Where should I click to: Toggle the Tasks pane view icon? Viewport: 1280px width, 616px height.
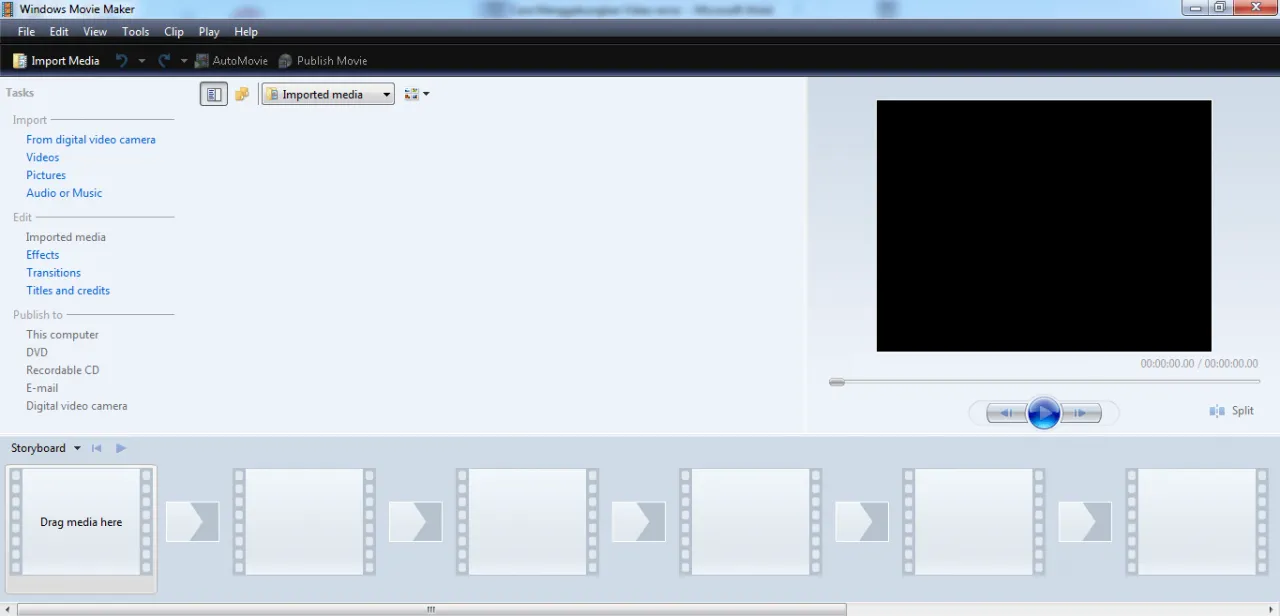click(x=213, y=94)
